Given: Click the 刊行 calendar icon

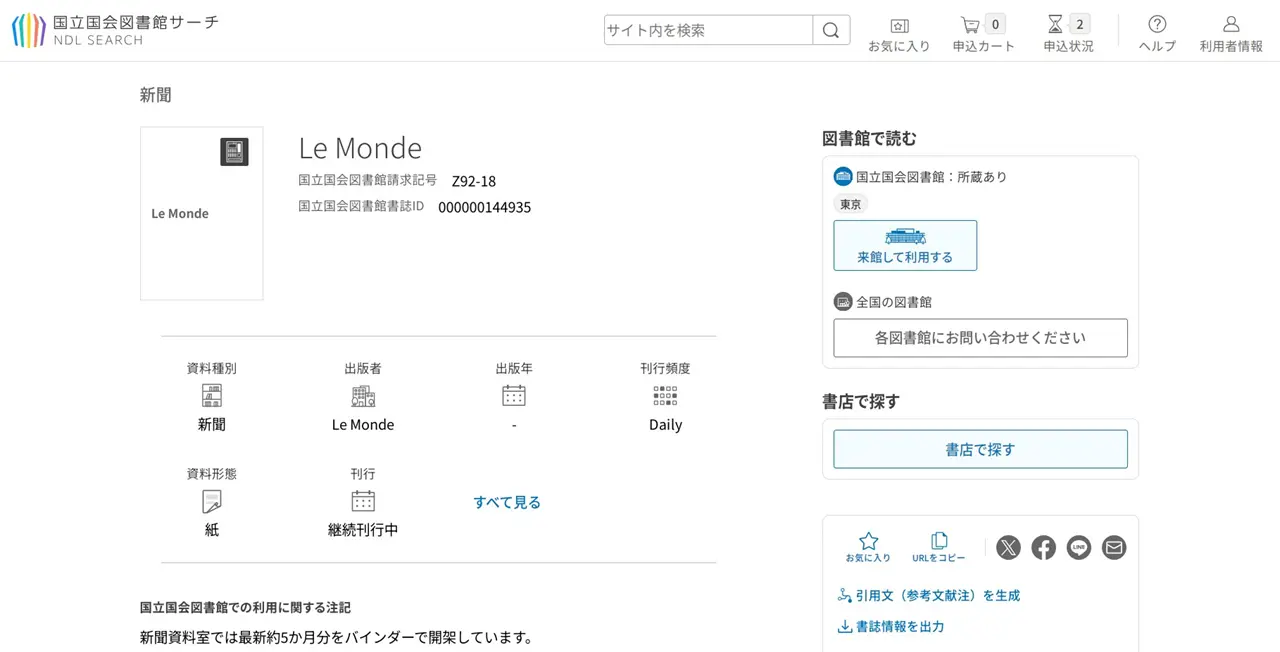Looking at the screenshot, I should click(x=363, y=501).
